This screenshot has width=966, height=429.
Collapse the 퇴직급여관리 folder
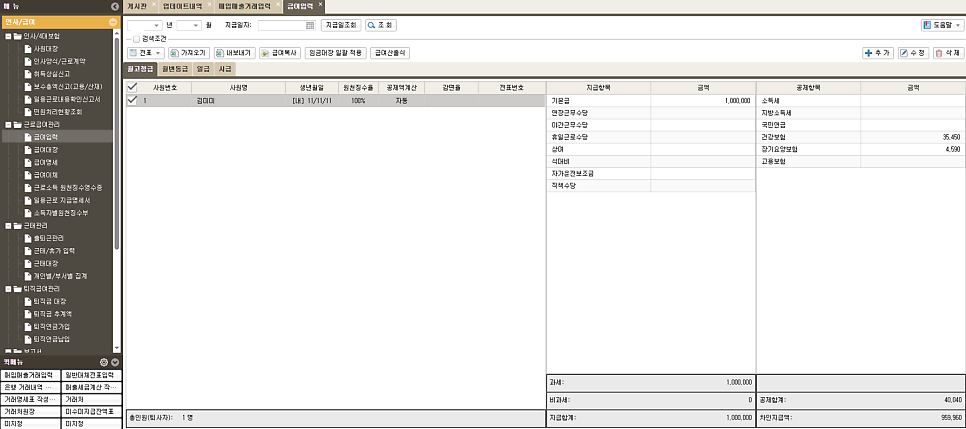8,288
